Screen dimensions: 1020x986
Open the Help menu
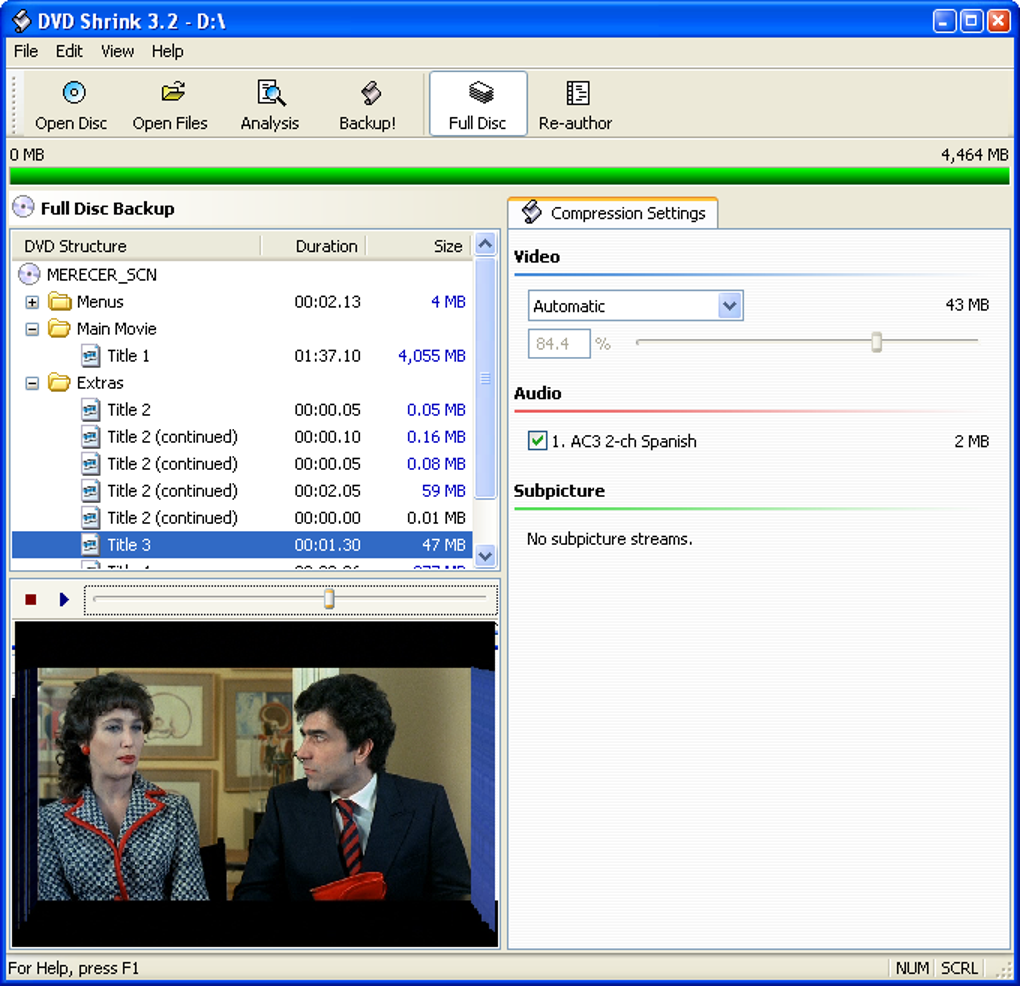tap(168, 51)
